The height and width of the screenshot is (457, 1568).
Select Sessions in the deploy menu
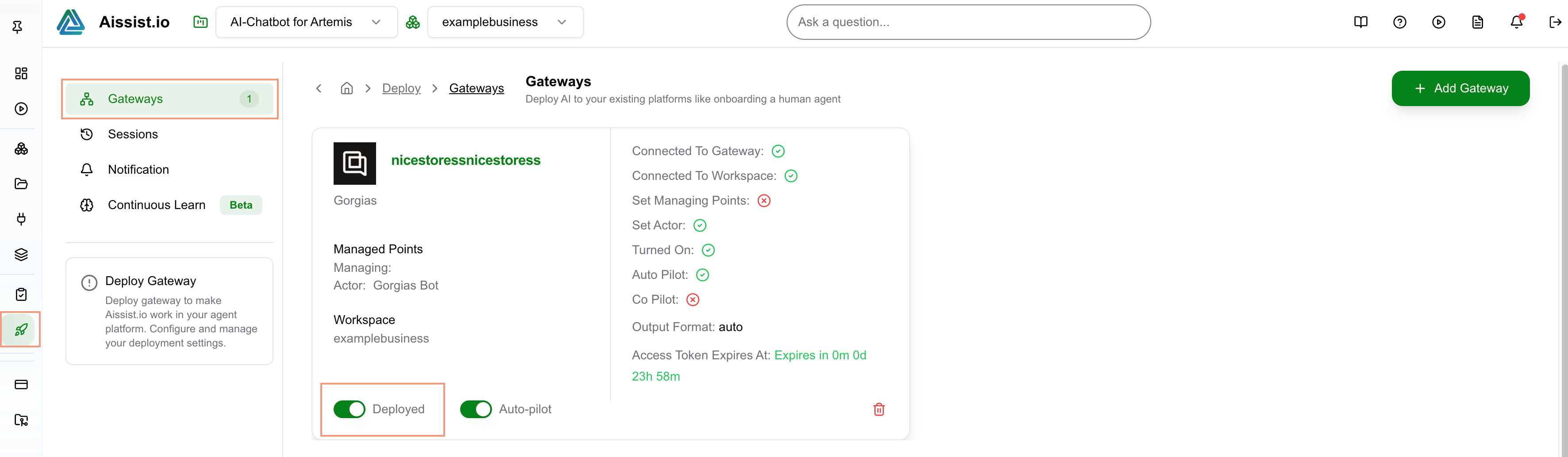133,134
